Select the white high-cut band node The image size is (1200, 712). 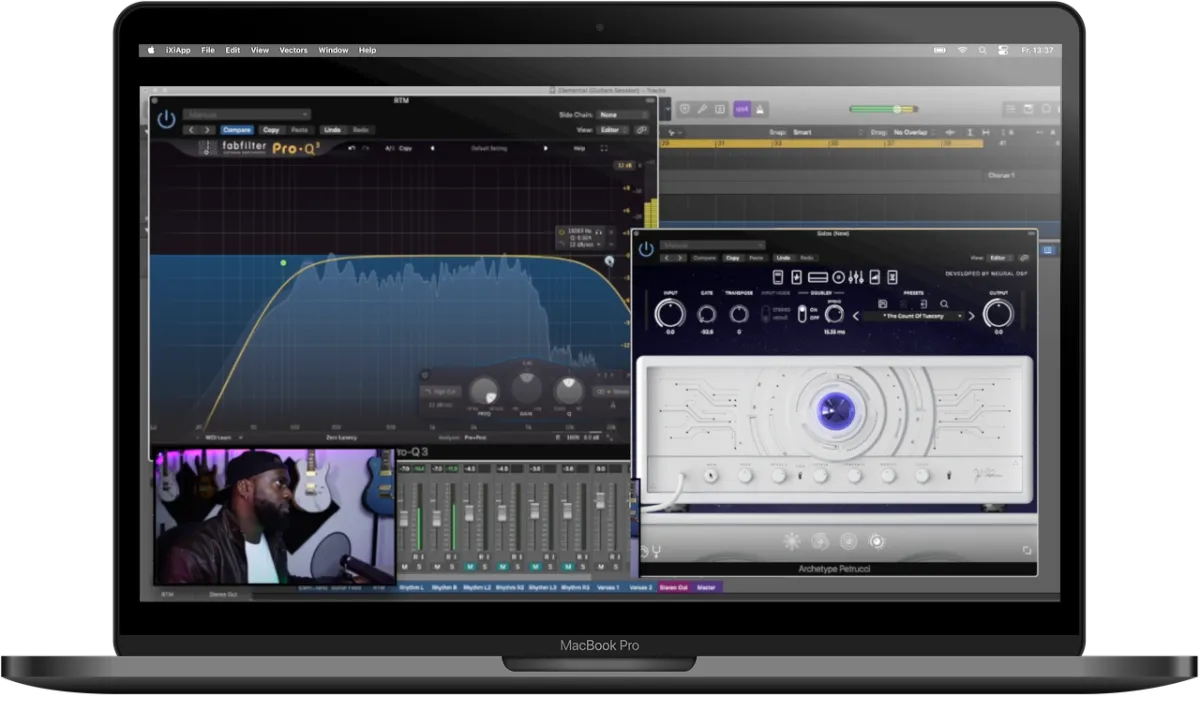pyautogui.click(x=609, y=261)
